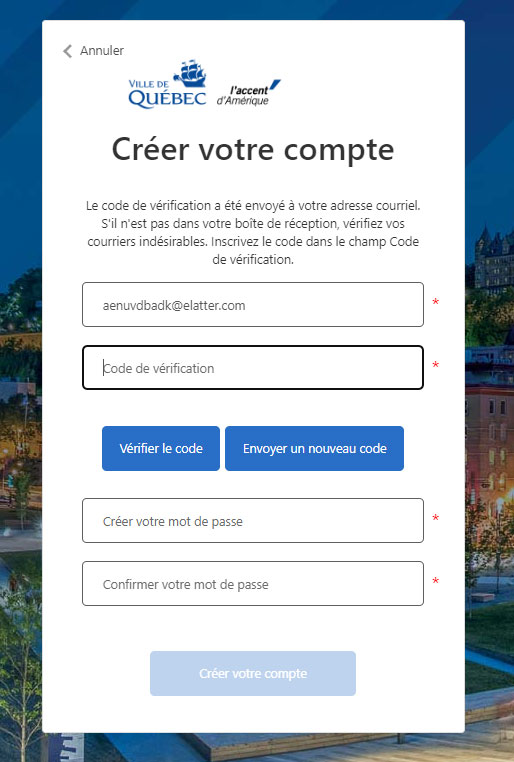Focus the Code de vérification field
This screenshot has height=762, width=514.
(x=253, y=368)
